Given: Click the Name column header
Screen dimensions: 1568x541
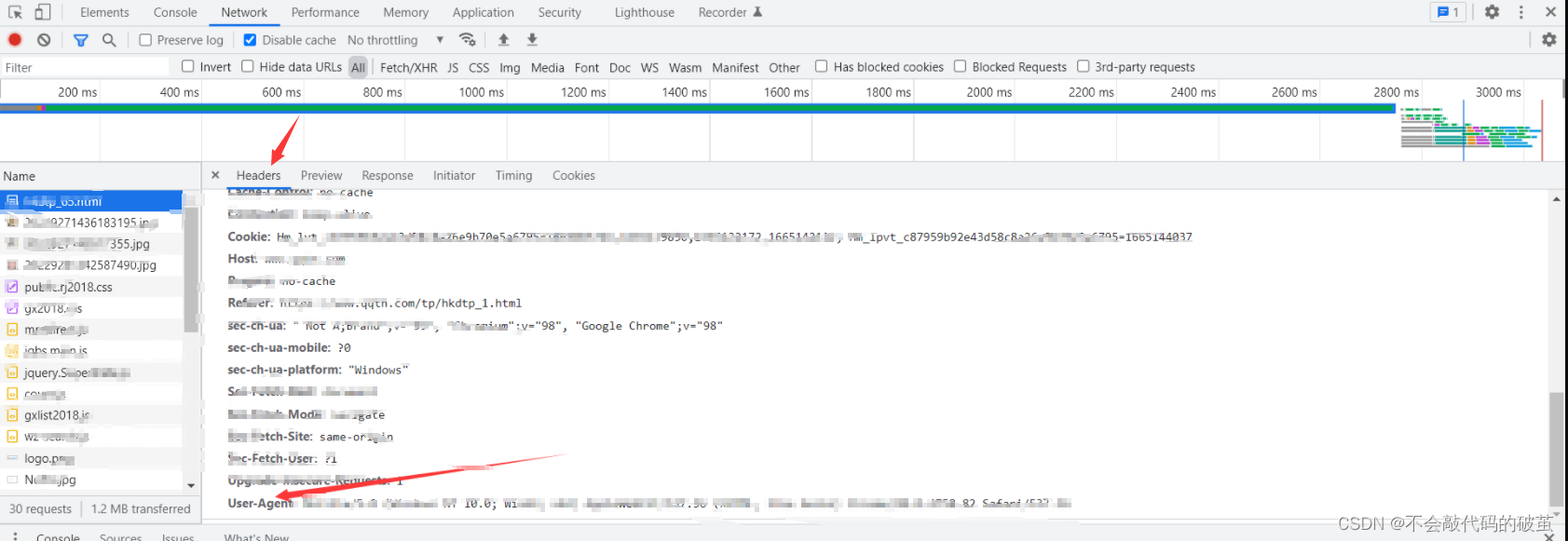Looking at the screenshot, I should pos(101,176).
